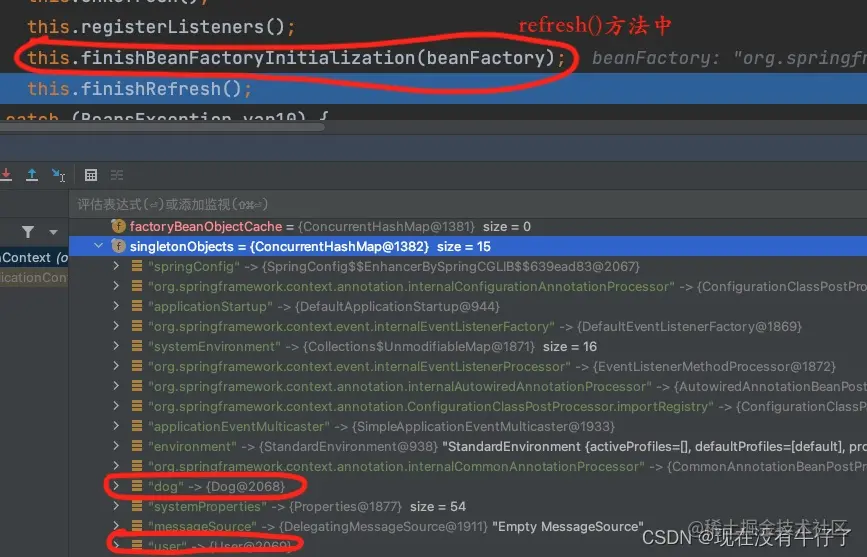
Task: Click the entry icon beside "systemEnvironment"
Action: [137, 346]
